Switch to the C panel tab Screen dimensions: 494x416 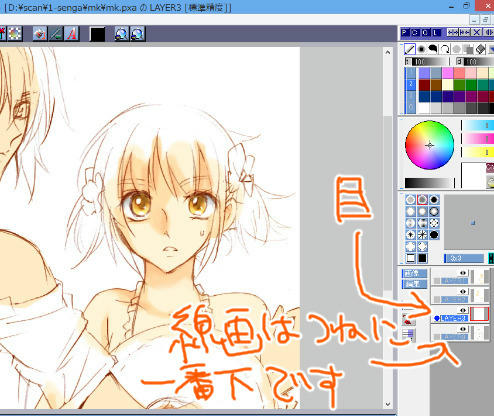(x=415, y=32)
